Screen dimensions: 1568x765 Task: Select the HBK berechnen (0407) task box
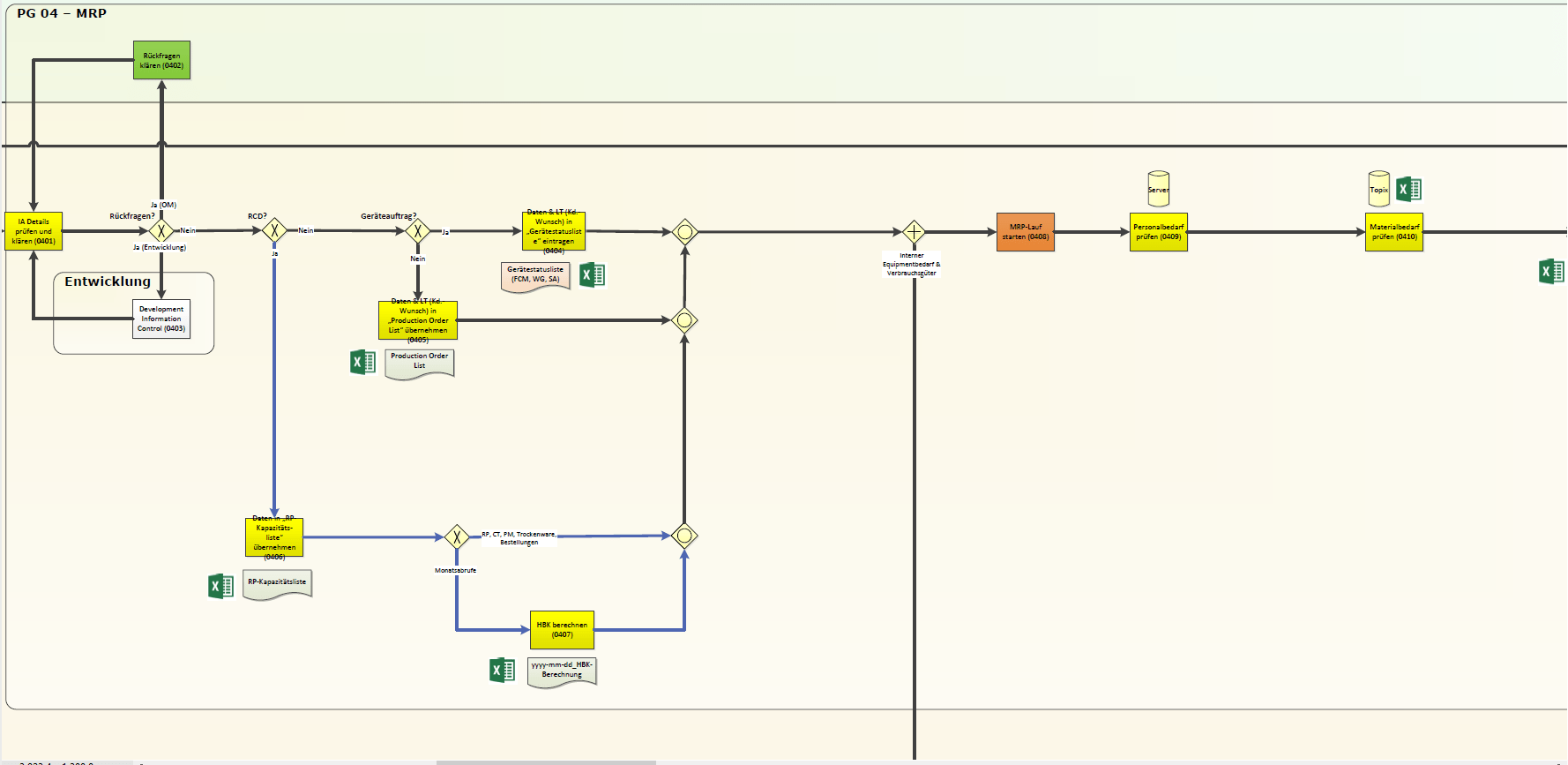(x=562, y=630)
